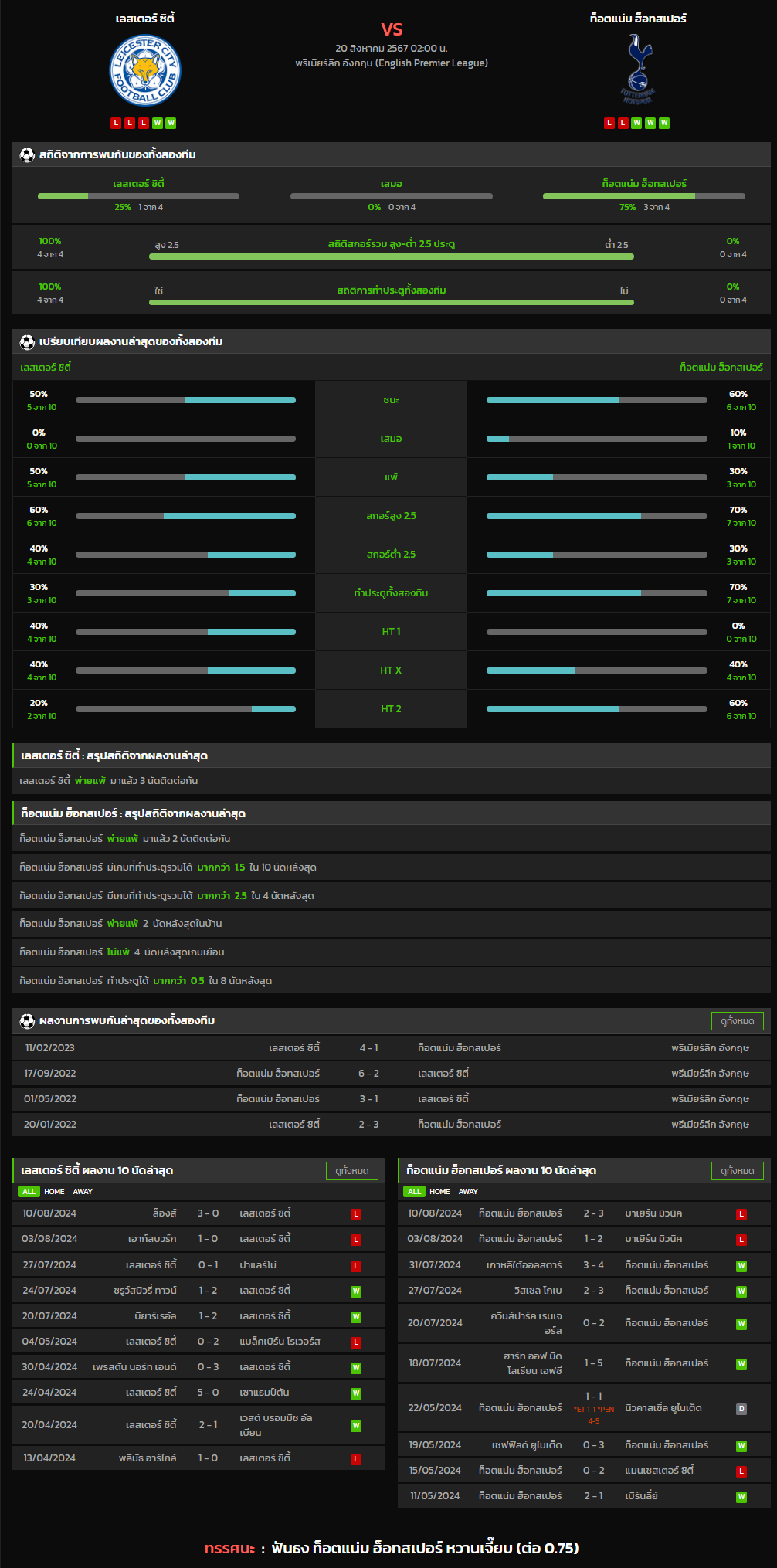
Task: Click the L badge in Tottenham's 10/08/2024 row
Action: click(x=741, y=1214)
